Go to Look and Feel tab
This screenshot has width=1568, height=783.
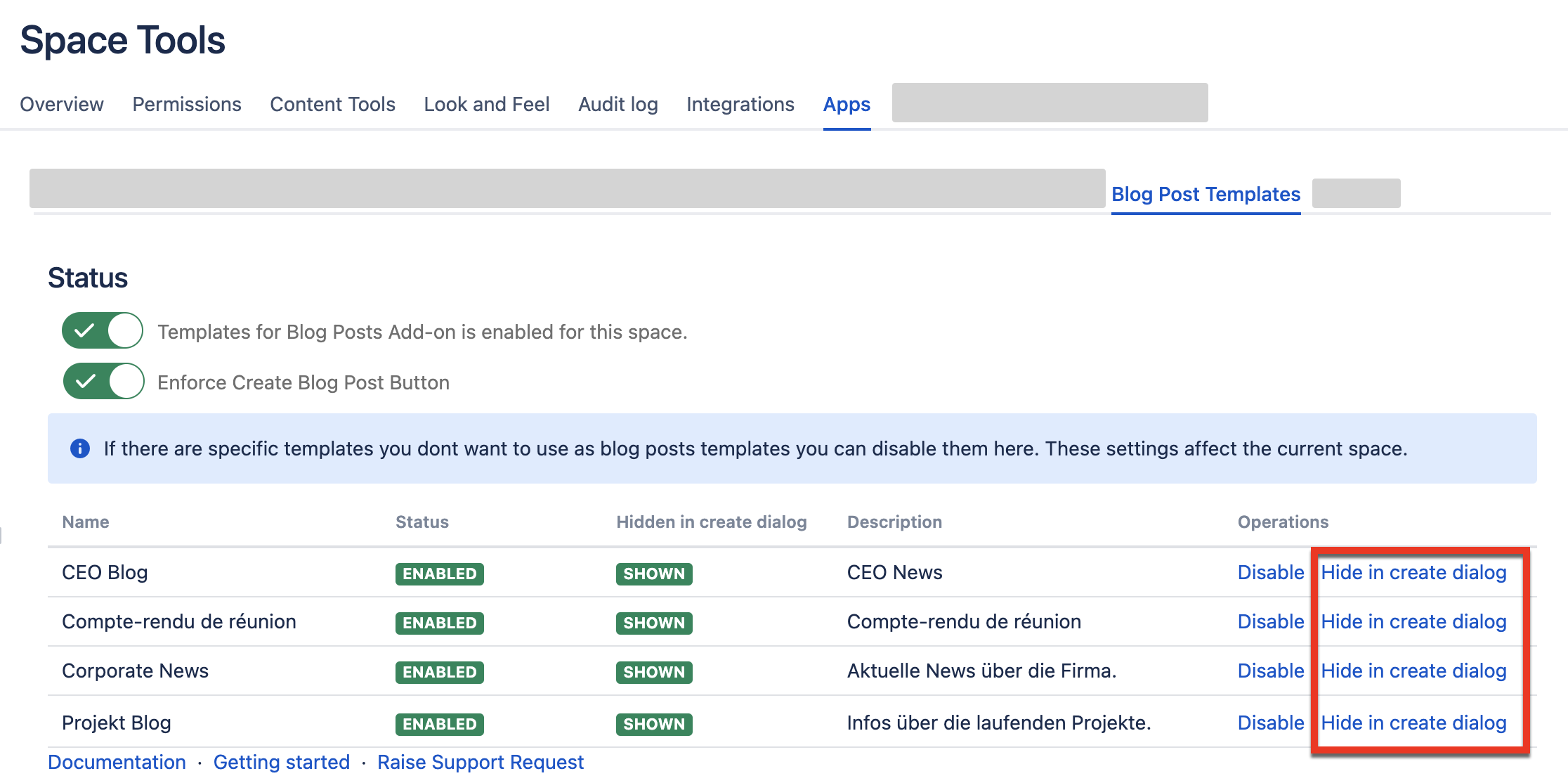[486, 104]
